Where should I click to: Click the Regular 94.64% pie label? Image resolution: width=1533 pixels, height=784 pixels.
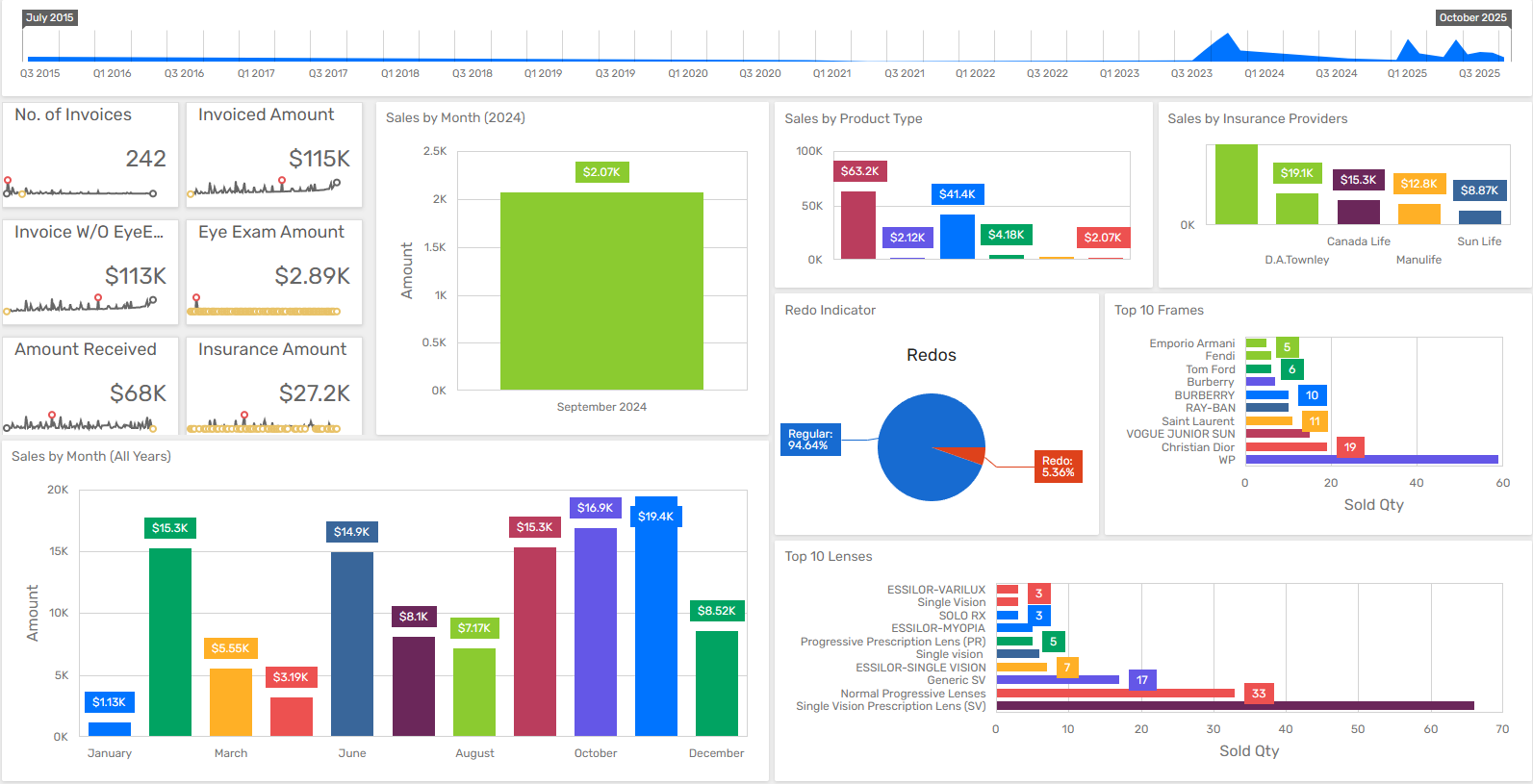[809, 440]
